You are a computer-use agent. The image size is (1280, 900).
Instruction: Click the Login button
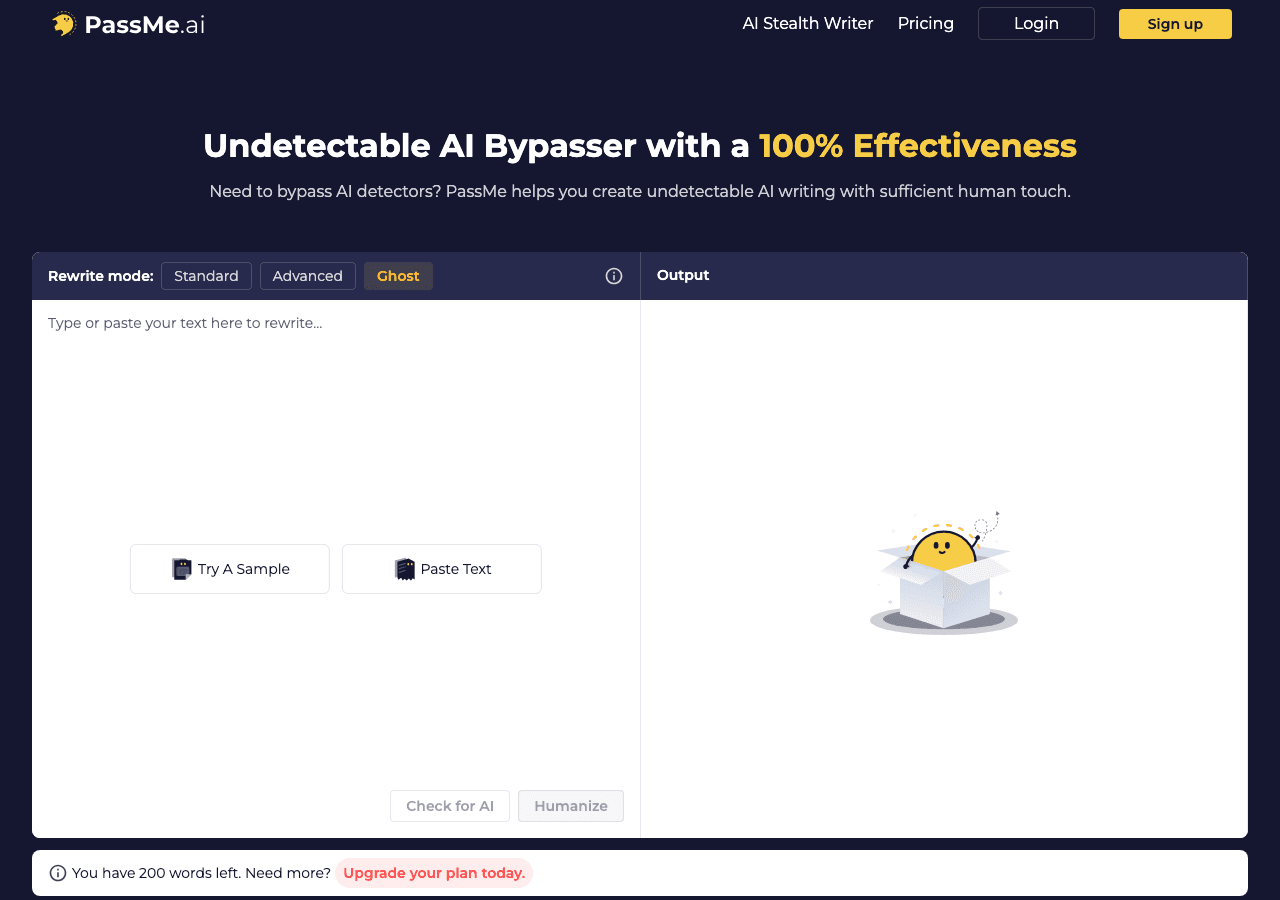click(1036, 23)
